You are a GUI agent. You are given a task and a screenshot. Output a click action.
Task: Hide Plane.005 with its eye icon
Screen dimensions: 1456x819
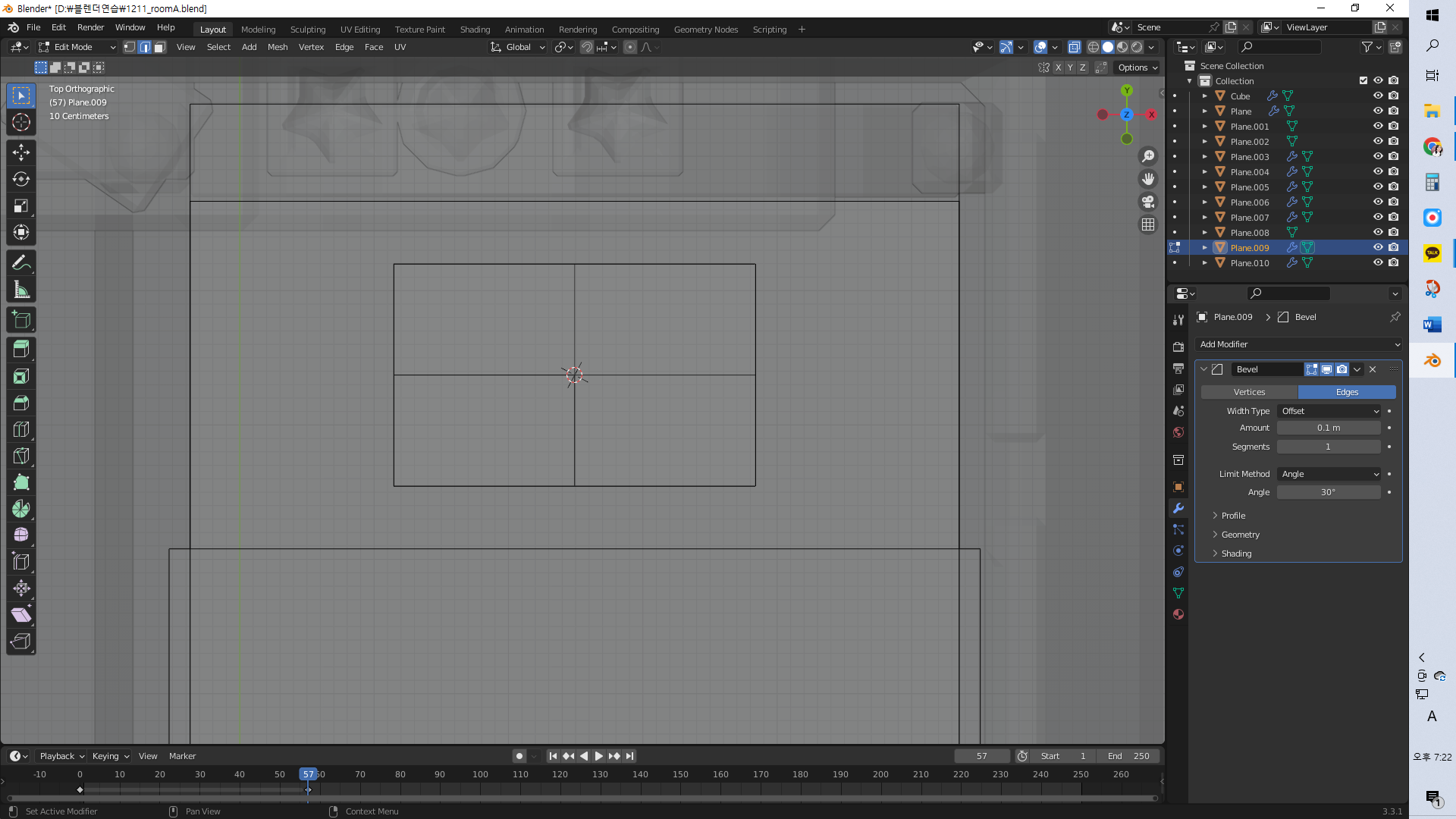click(1378, 187)
